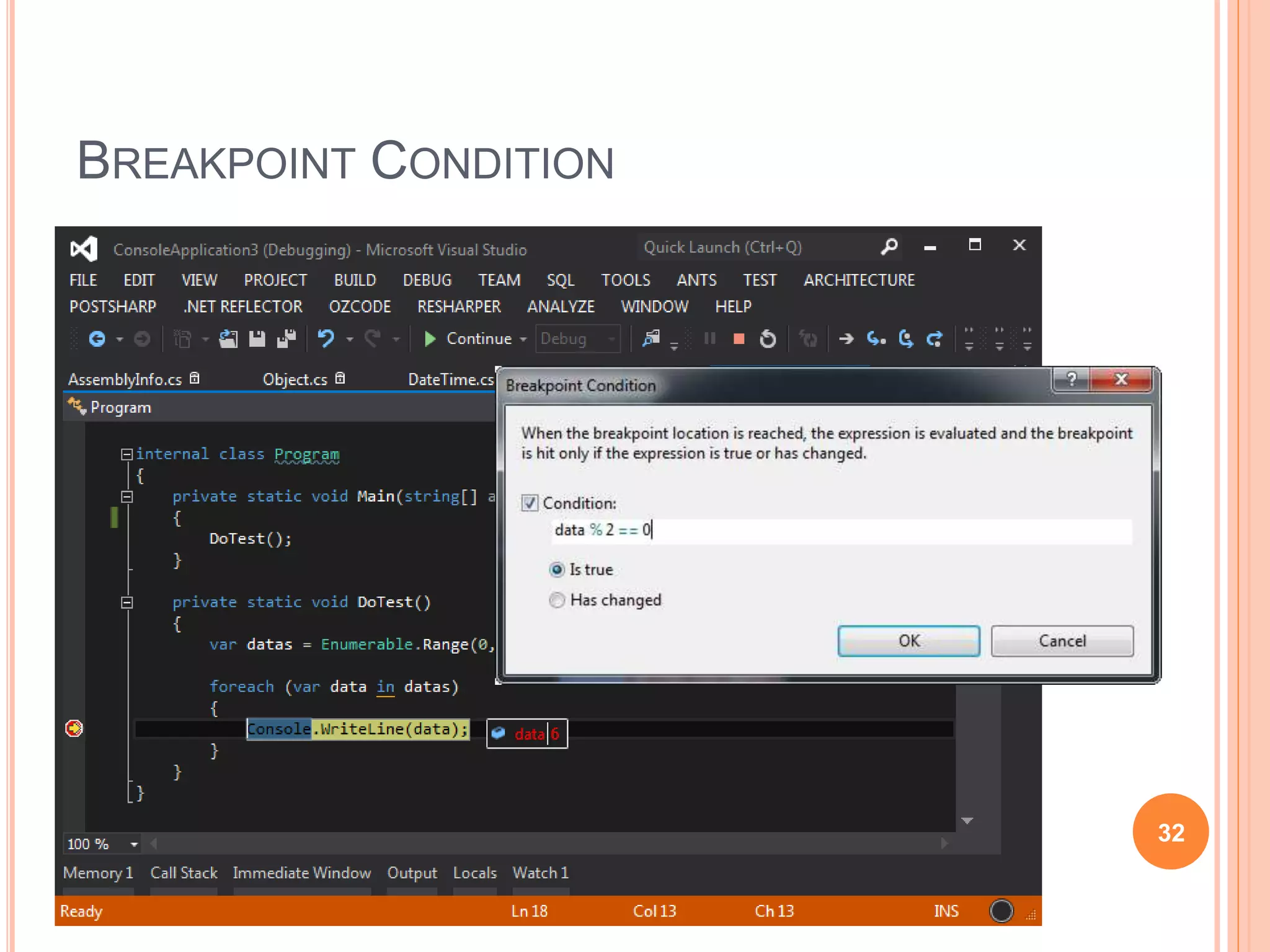Open the 100 % zoom dropdown
This screenshot has width=1270, height=952.
tap(134, 844)
